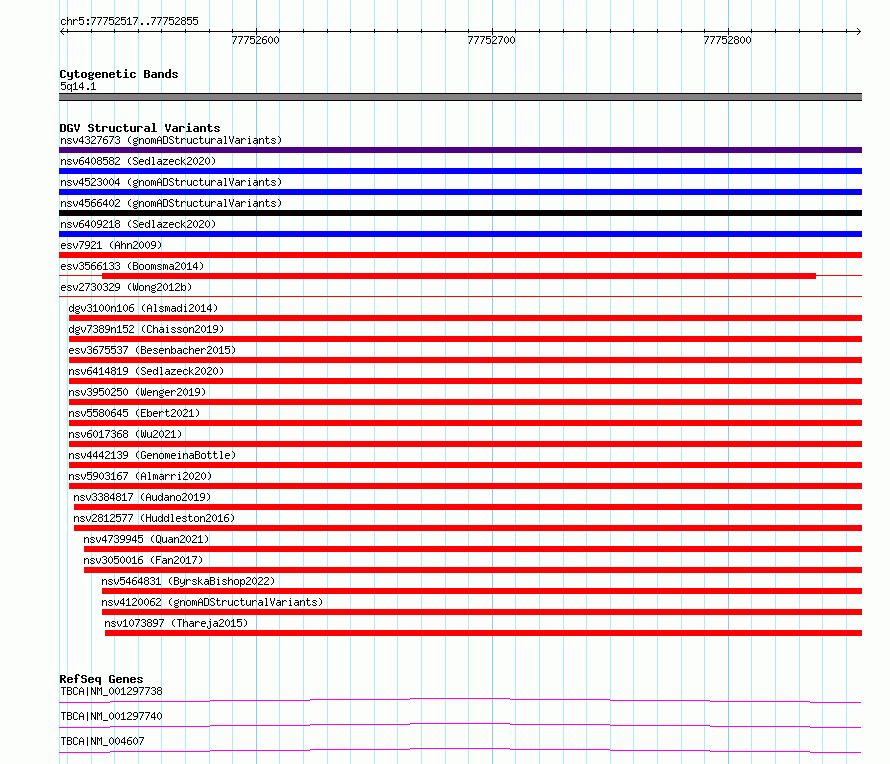Select variant nsv4442139 (GenomeinaBottle) label
The width and height of the screenshot is (890, 764).
click(x=152, y=455)
